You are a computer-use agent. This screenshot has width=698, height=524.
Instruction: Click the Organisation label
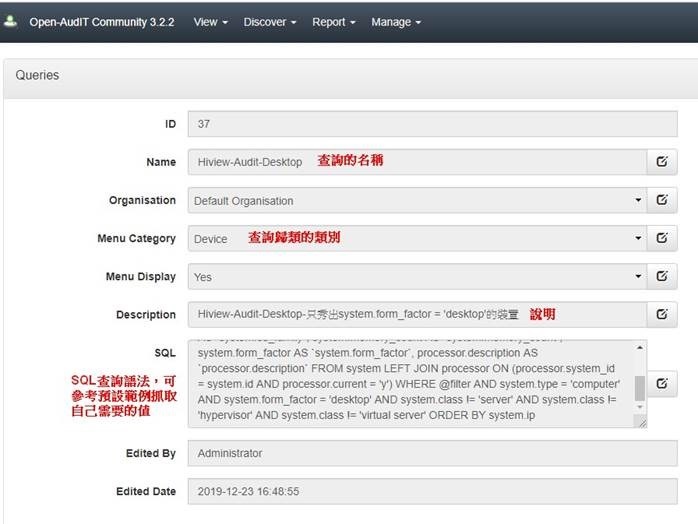click(142, 200)
